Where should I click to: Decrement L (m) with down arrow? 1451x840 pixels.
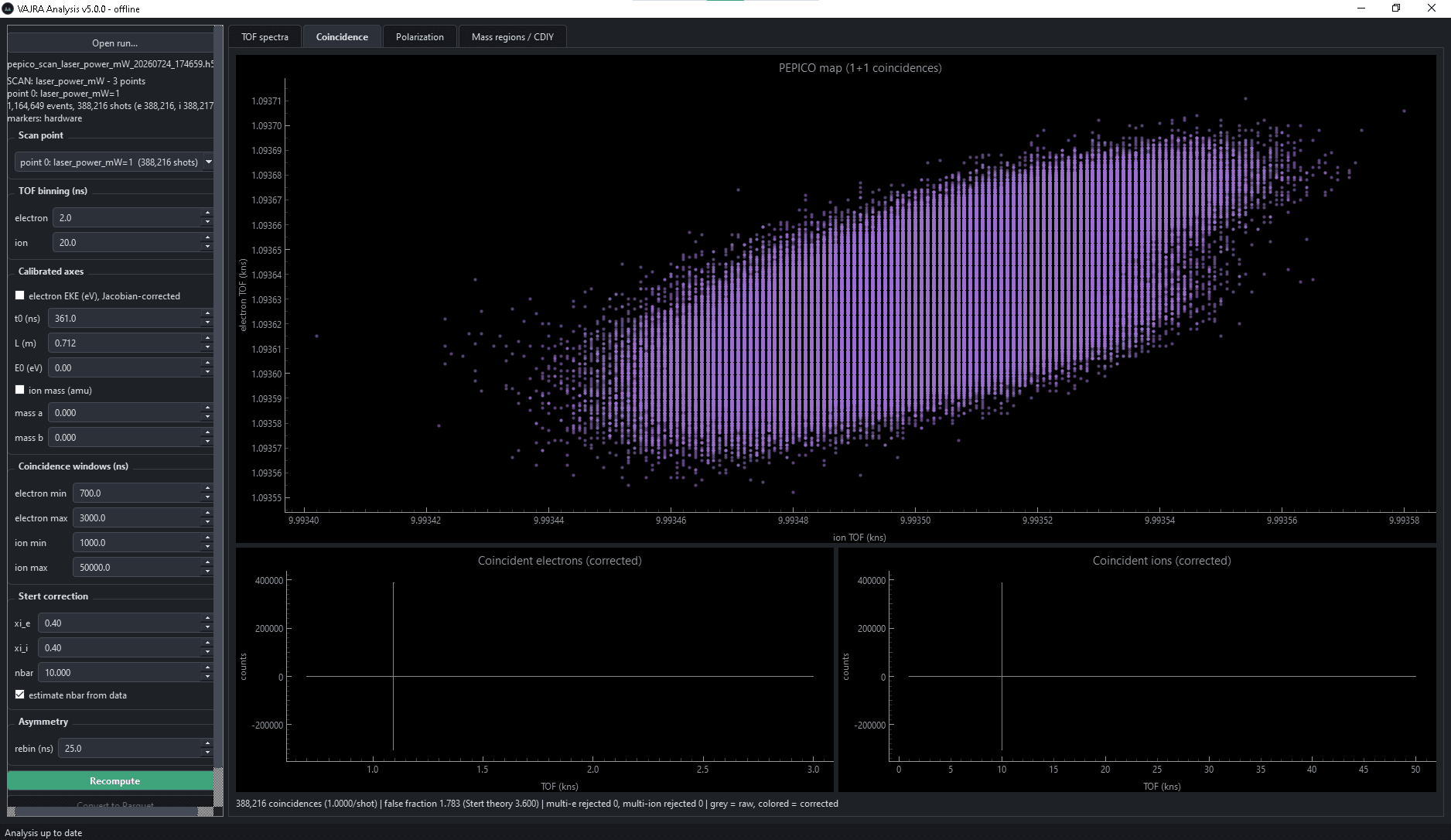point(207,348)
